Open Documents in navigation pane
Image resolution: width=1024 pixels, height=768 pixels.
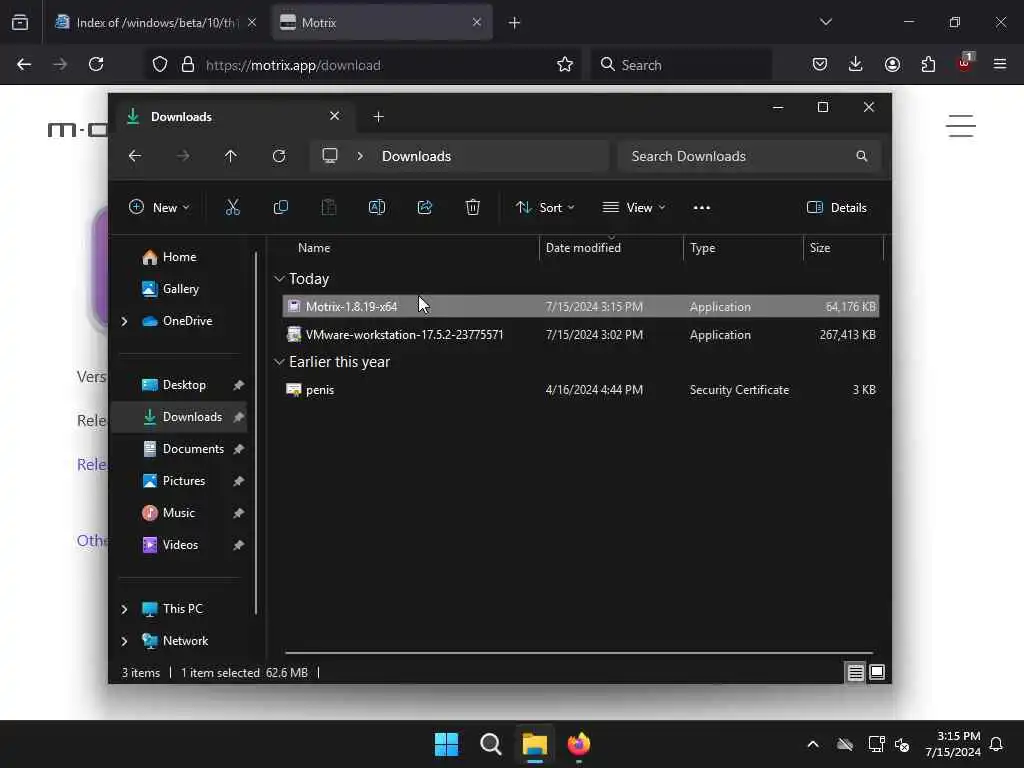click(182, 449)
